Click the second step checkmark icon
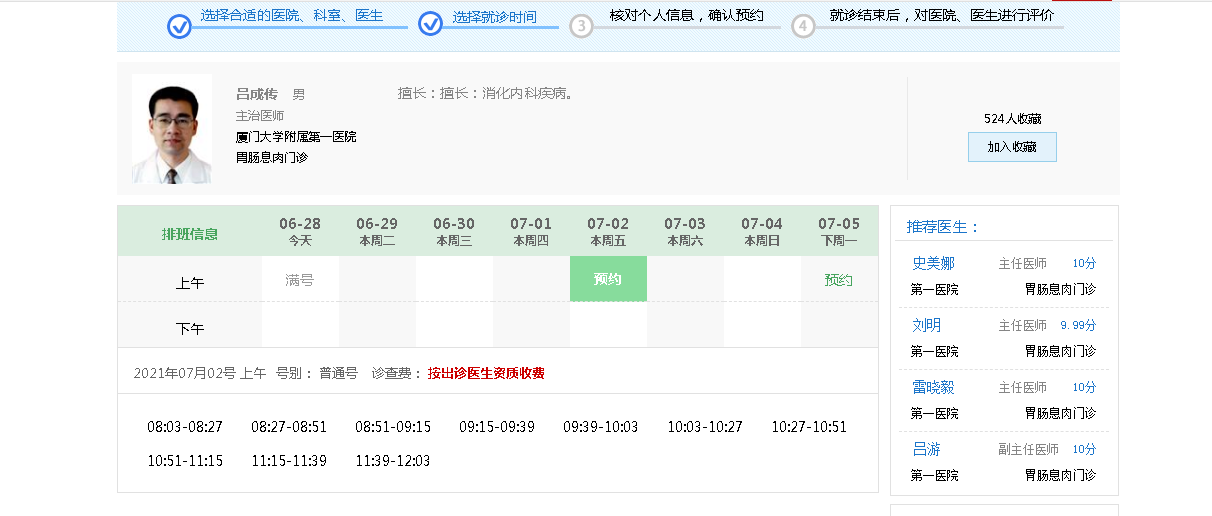The image size is (1212, 516). pos(430,24)
